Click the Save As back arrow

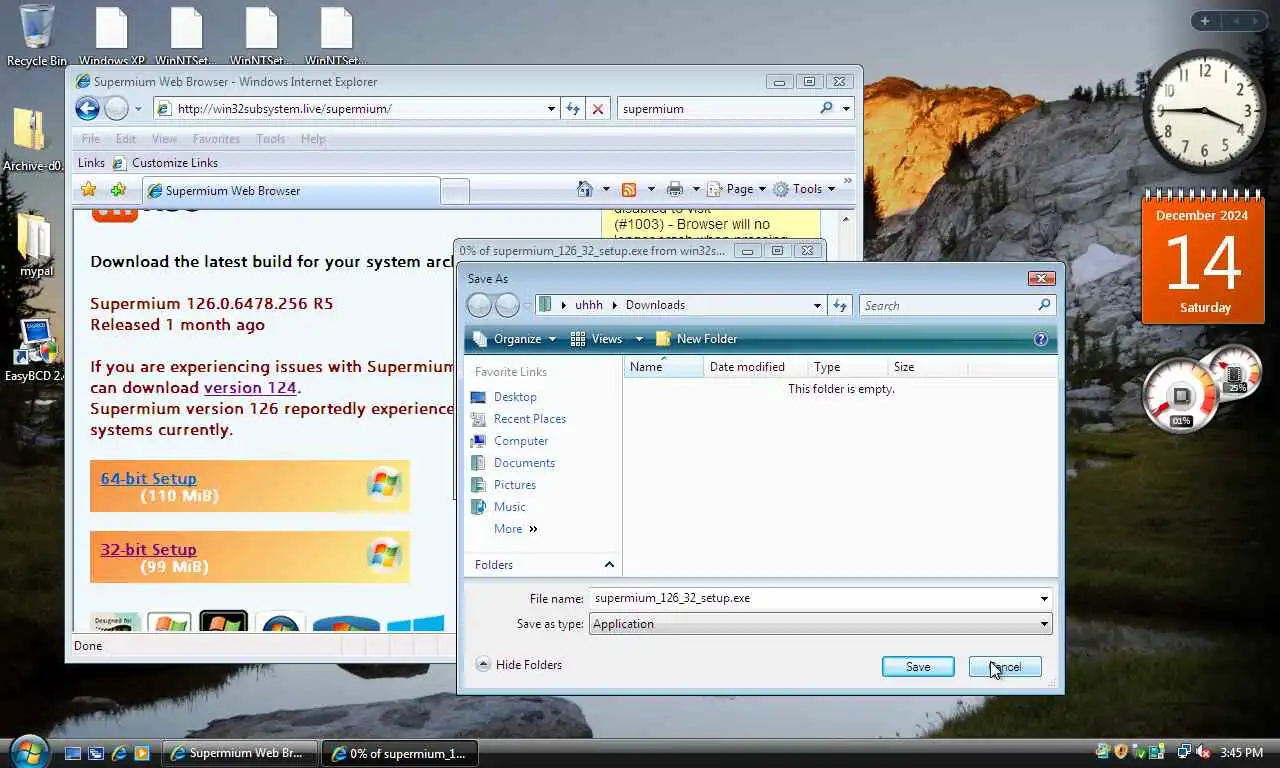pyautogui.click(x=479, y=305)
